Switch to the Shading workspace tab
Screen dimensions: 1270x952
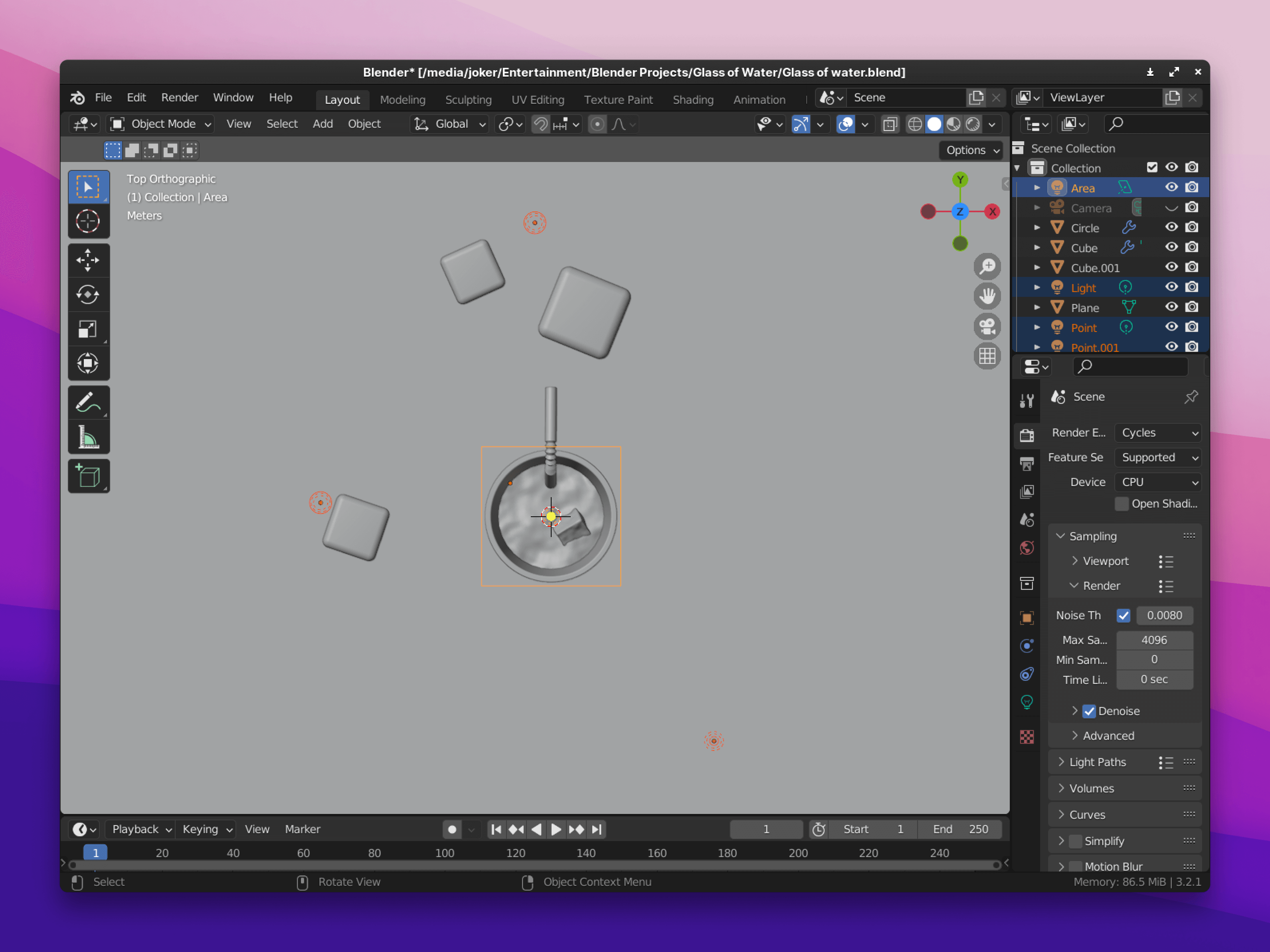(692, 100)
